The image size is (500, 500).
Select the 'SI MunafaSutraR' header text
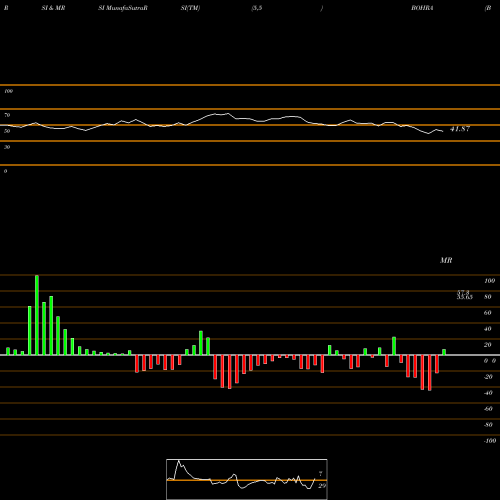[x=123, y=8]
